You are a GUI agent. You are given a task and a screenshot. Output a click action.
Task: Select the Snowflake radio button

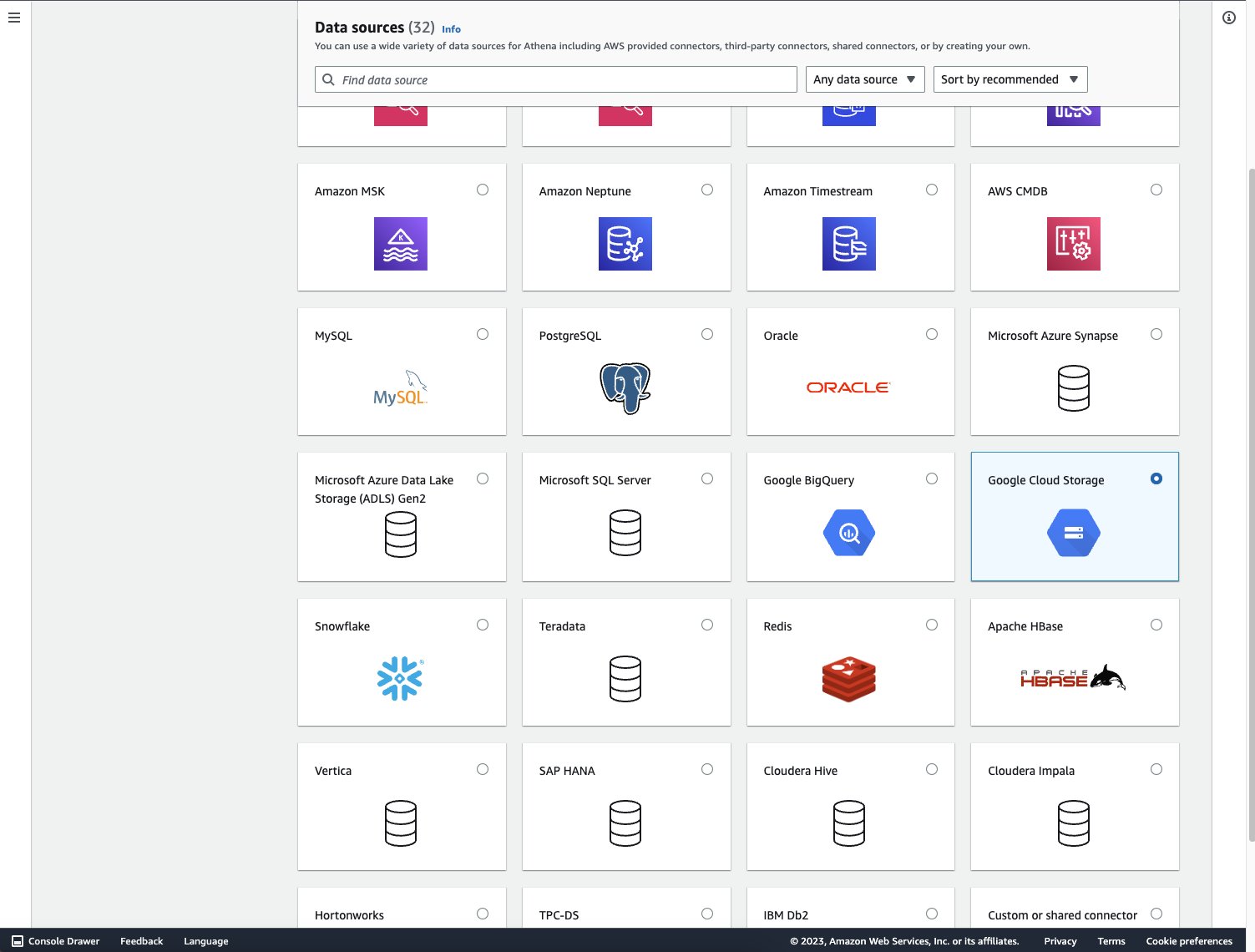(x=483, y=625)
